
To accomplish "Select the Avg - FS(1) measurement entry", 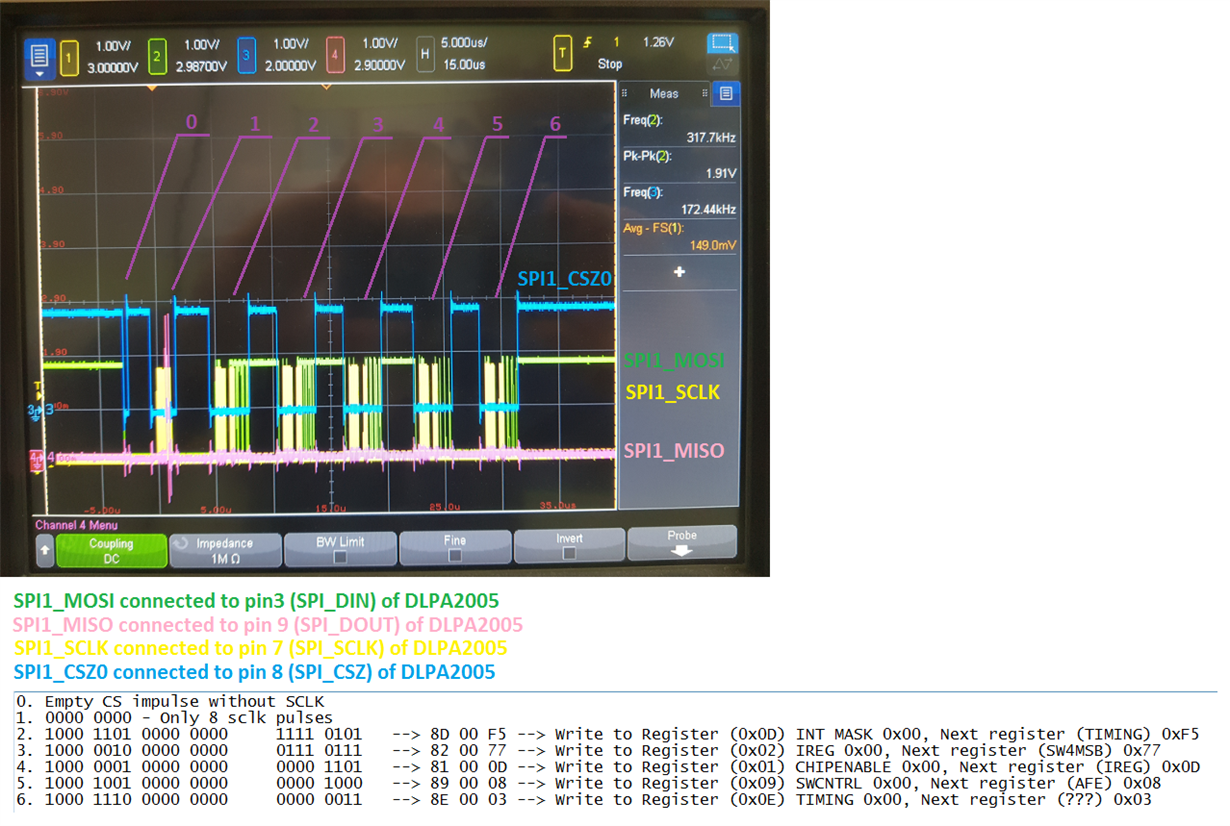I will (679, 236).
